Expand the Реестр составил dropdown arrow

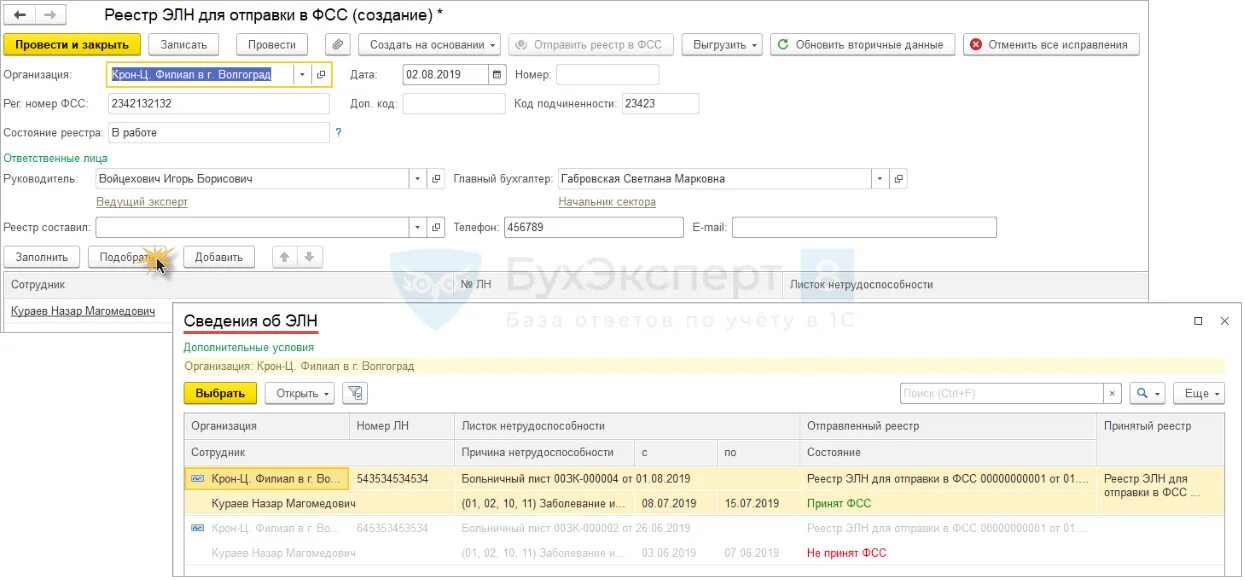418,228
